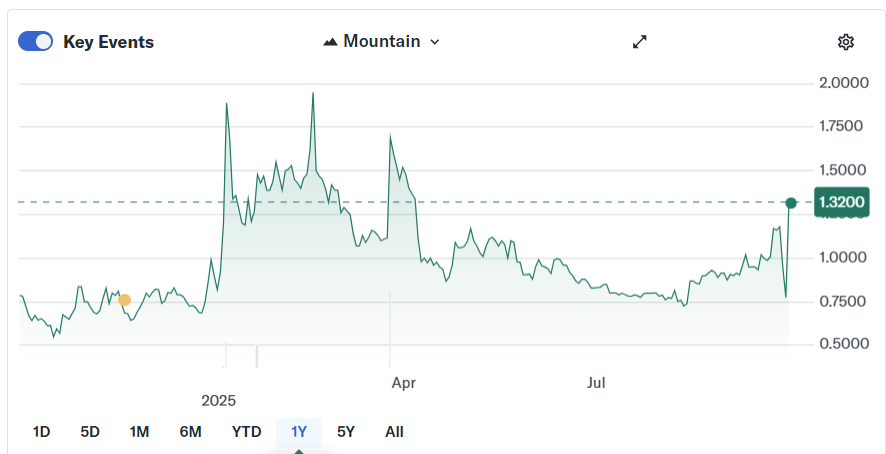The image size is (886, 454).
Task: Switch to the 5D time range
Action: coord(90,432)
